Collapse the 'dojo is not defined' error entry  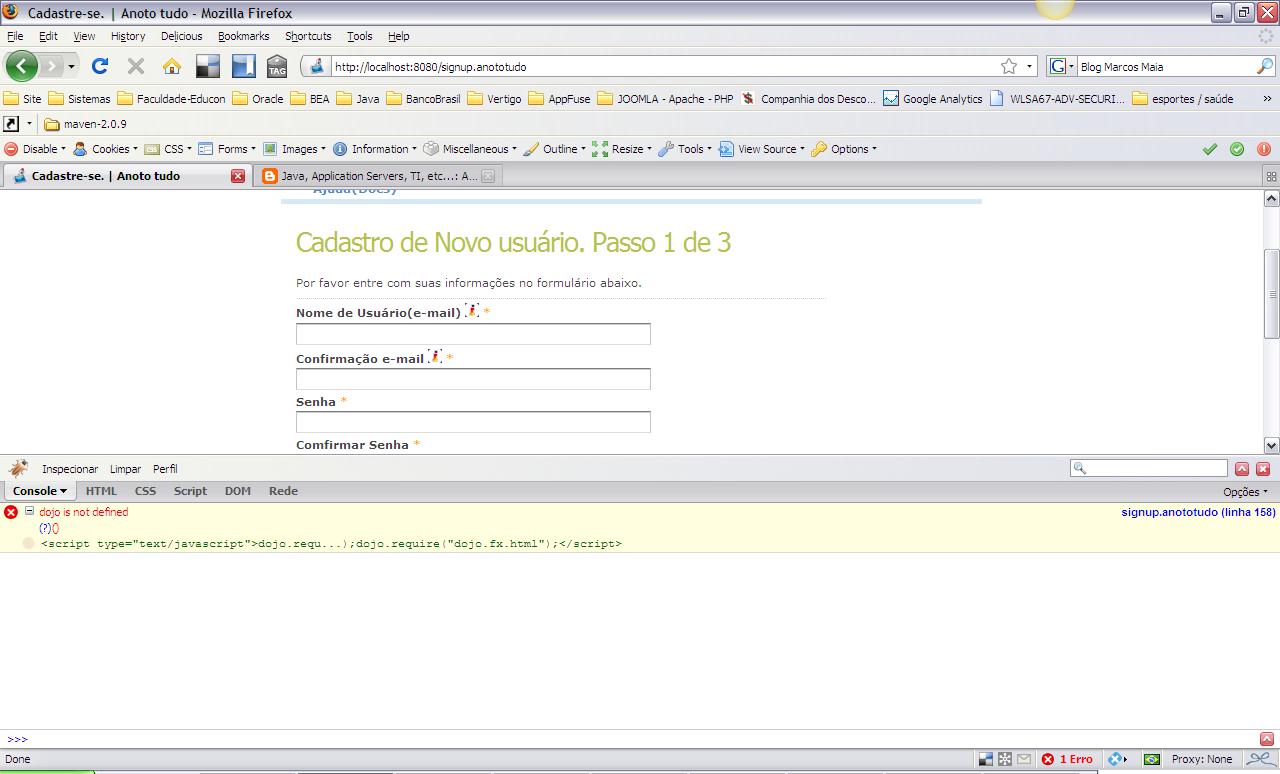30,511
